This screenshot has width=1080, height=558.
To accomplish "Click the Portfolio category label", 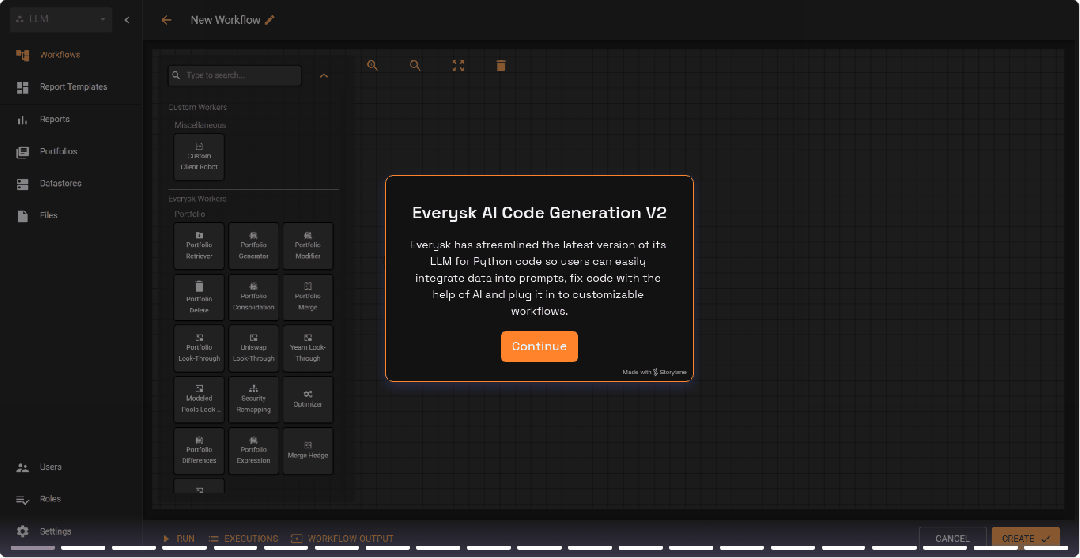I will 190,214.
